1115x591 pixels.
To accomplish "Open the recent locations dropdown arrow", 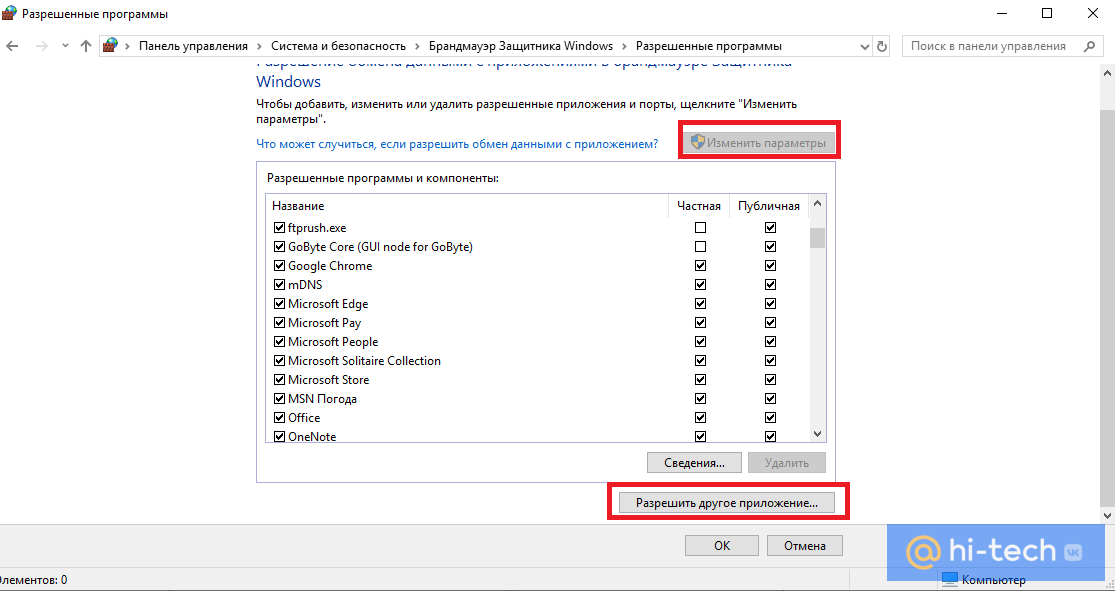I will coord(65,46).
